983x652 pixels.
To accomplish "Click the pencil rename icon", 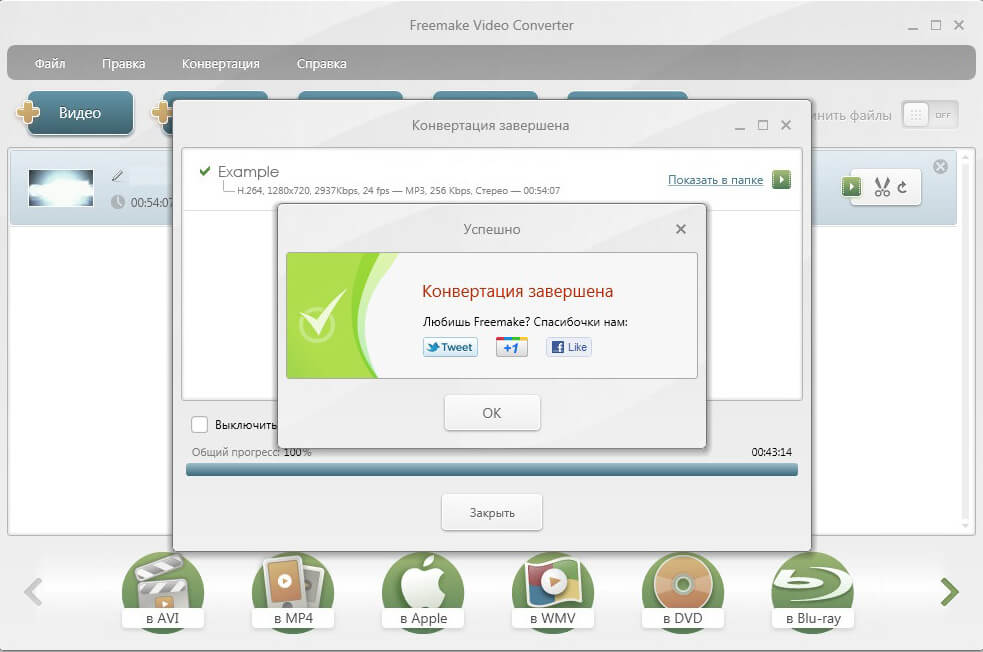I will (x=117, y=176).
